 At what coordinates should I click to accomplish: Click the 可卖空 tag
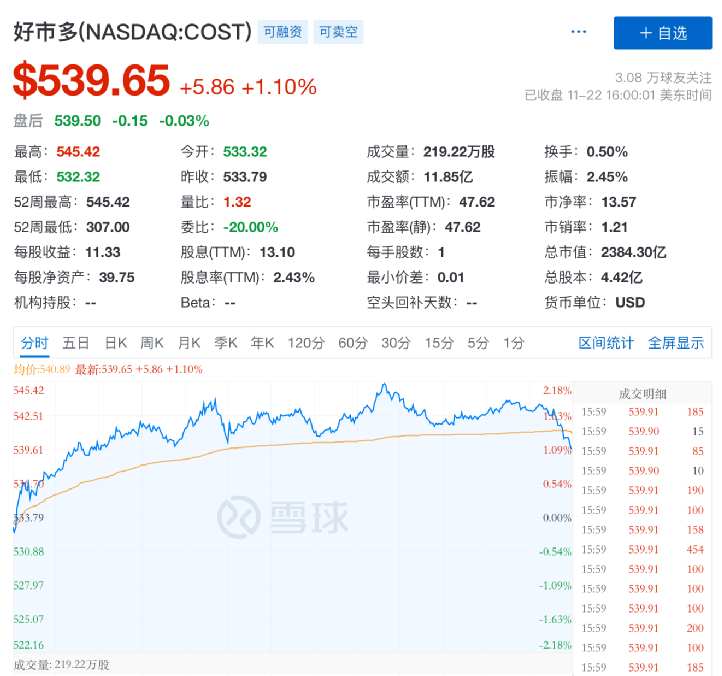(338, 32)
